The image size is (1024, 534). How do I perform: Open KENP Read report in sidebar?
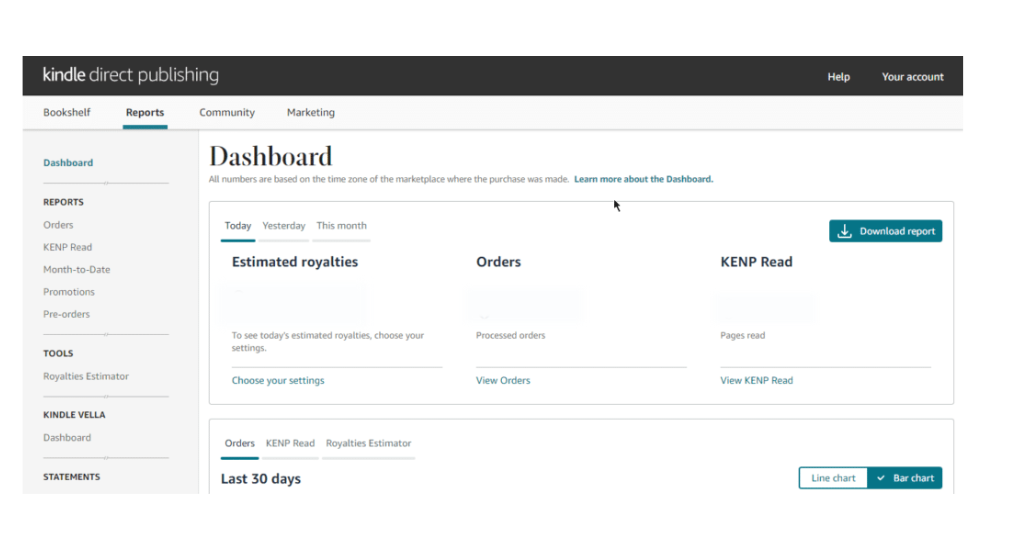(67, 247)
